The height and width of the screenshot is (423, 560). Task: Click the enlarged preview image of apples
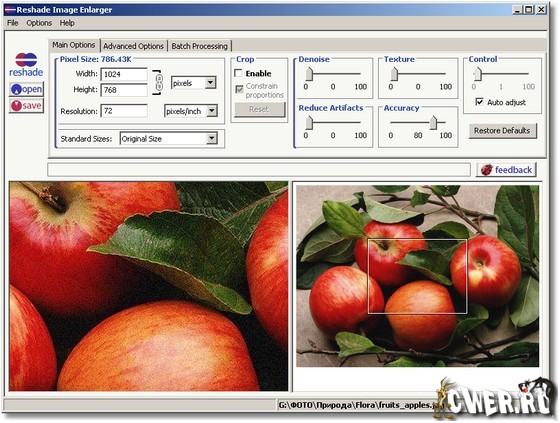click(x=148, y=286)
